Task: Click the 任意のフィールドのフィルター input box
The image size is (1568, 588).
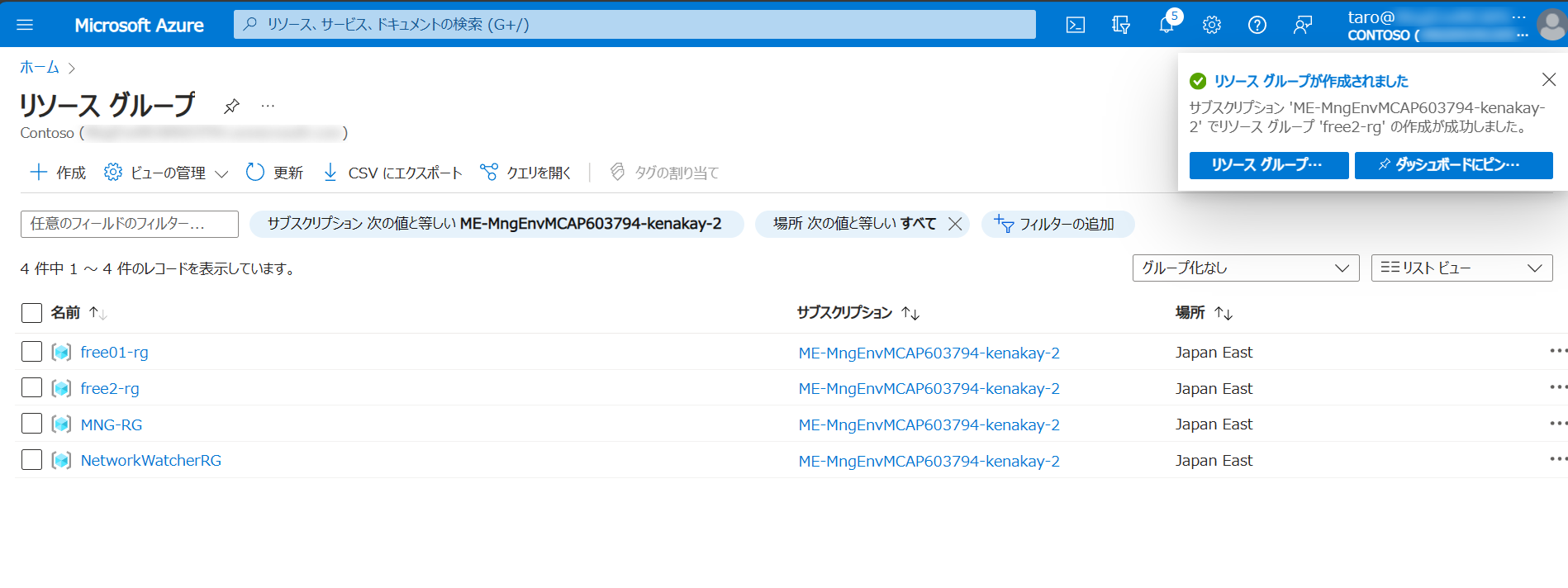Action: (x=129, y=224)
